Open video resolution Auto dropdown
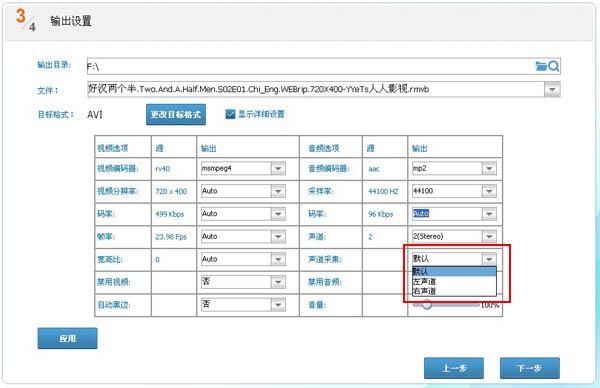This screenshot has width=600, height=388. click(x=278, y=191)
